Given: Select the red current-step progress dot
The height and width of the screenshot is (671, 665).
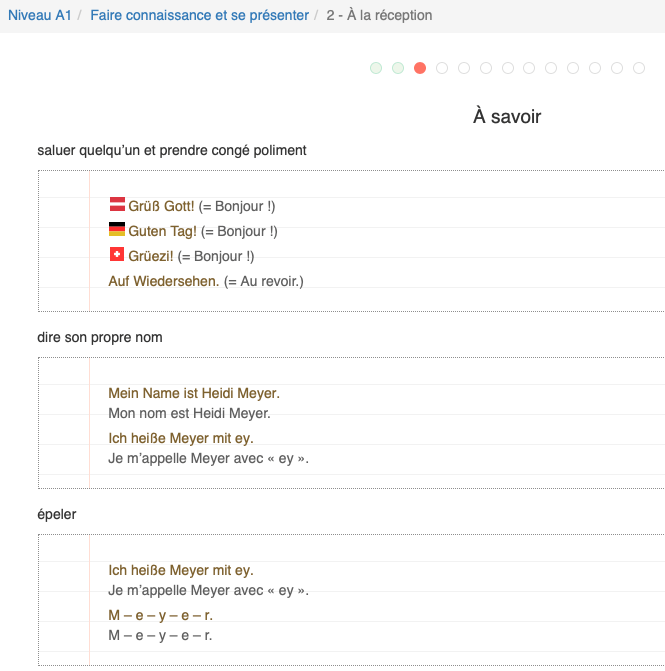Looking at the screenshot, I should 420,68.
